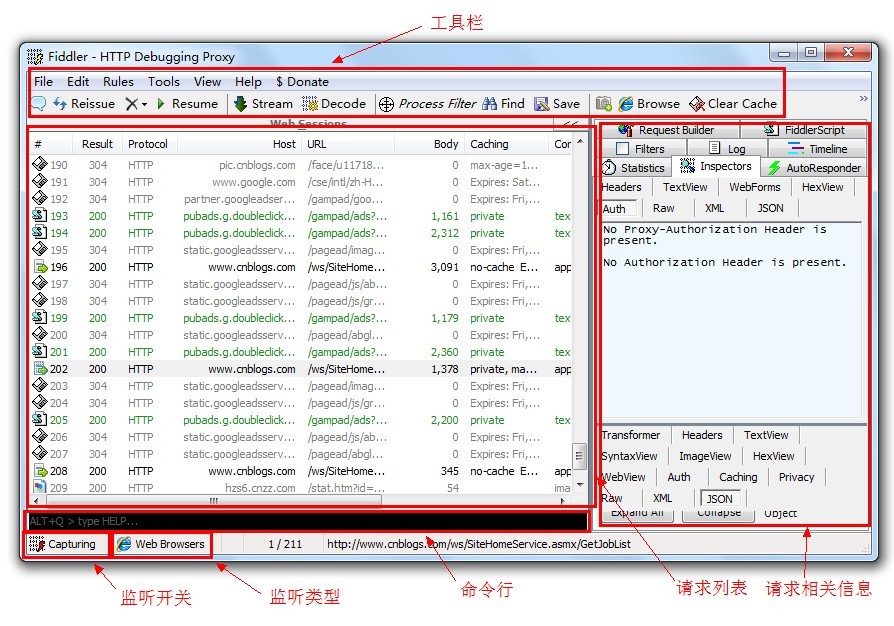The height and width of the screenshot is (626, 894).
Task: Open the File menu
Action: (43, 82)
